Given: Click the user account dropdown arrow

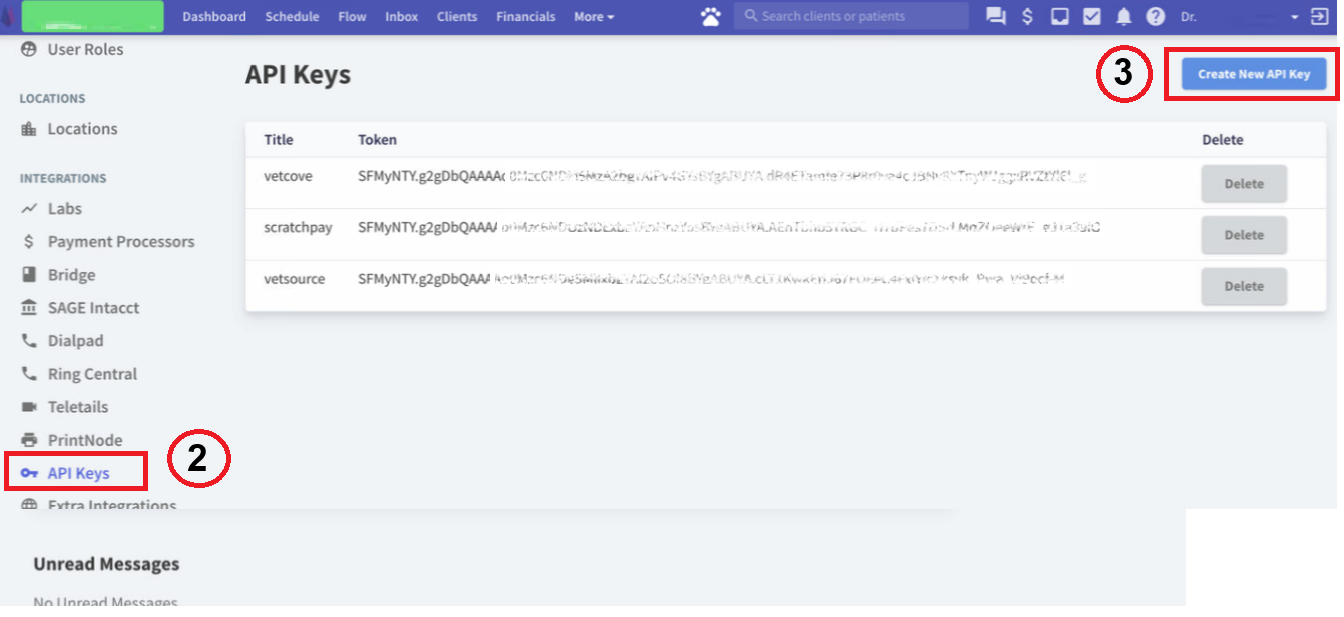Looking at the screenshot, I should tap(1295, 17).
